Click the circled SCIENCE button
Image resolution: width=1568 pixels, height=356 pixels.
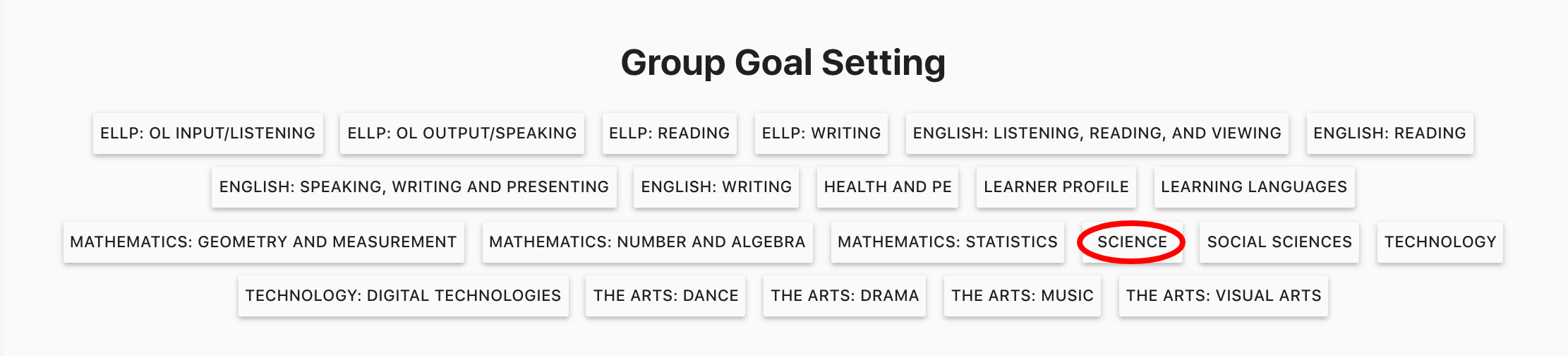click(1132, 242)
